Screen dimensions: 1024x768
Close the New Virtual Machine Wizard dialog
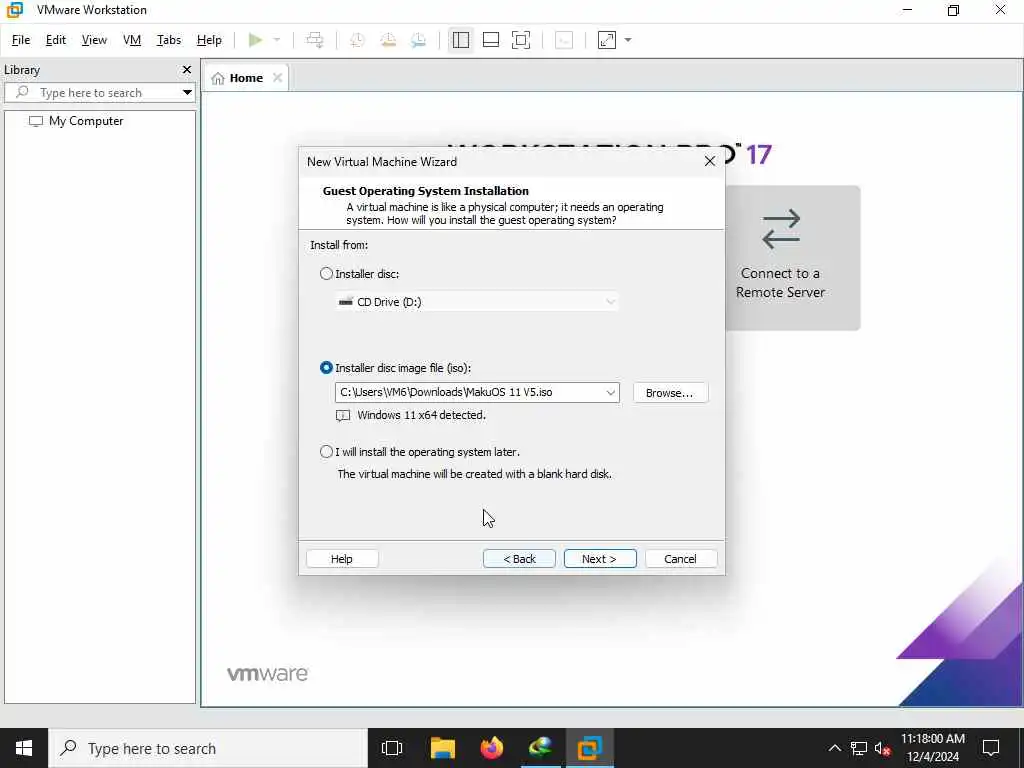click(710, 161)
